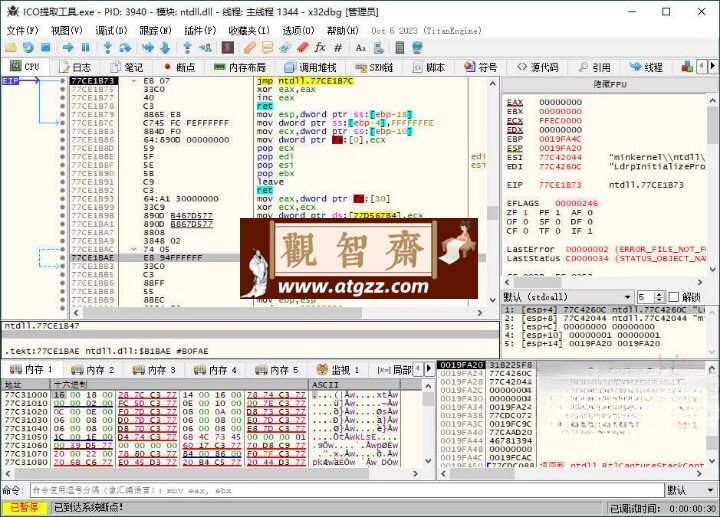Viewport: 720px width, 517px height.
Task: Switch to the 调用堆栈 tab
Action: [x=310, y=67]
